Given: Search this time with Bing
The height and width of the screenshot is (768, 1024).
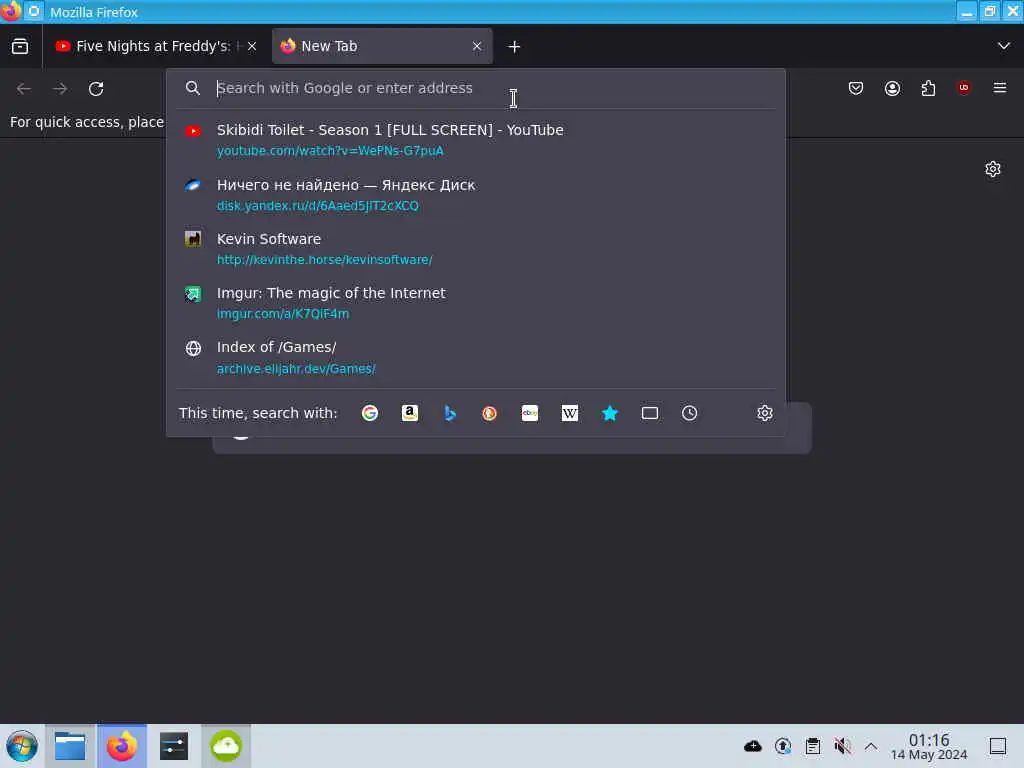Looking at the screenshot, I should 449,413.
